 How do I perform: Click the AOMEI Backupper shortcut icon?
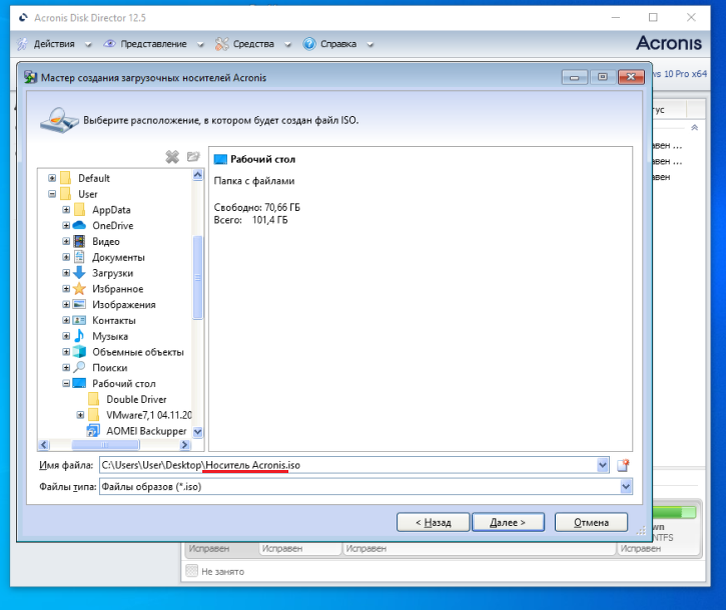coord(93,431)
